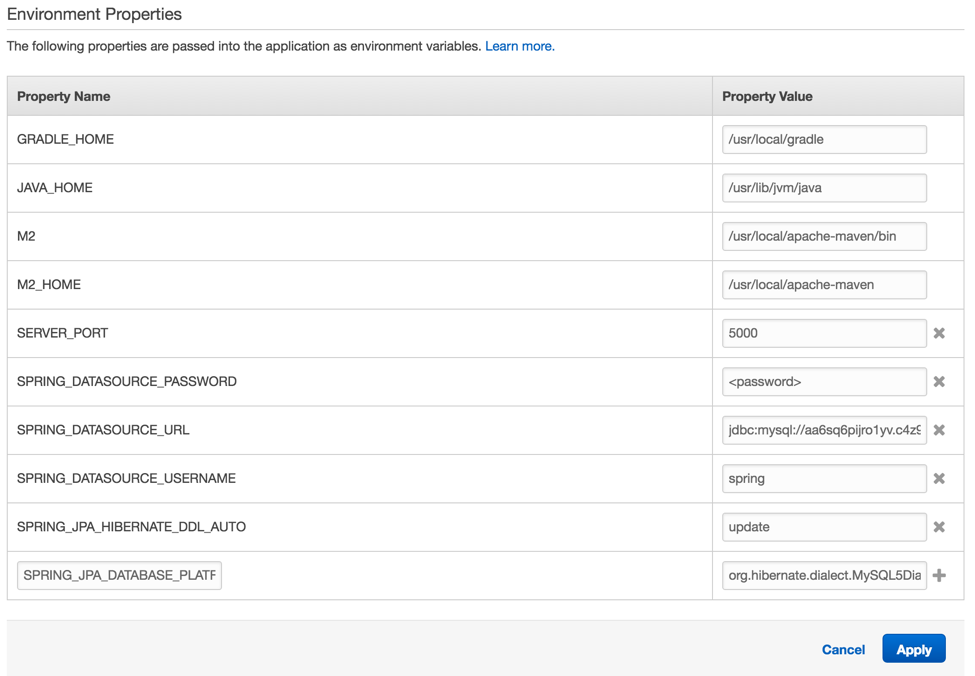The height and width of the screenshot is (676, 975).
Task: Edit the new property name field
Action: click(x=119, y=576)
